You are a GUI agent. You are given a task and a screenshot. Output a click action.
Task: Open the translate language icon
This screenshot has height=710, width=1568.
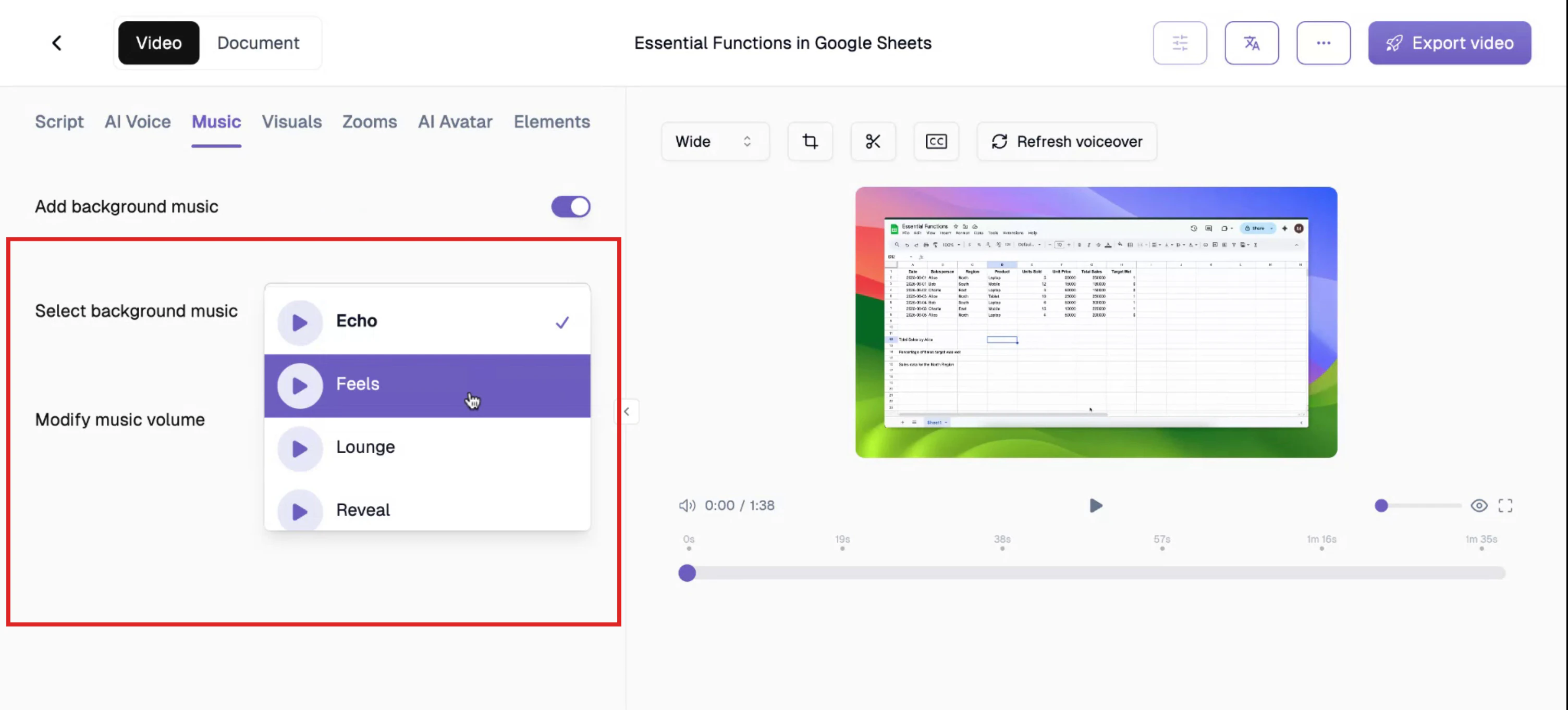coord(1252,43)
